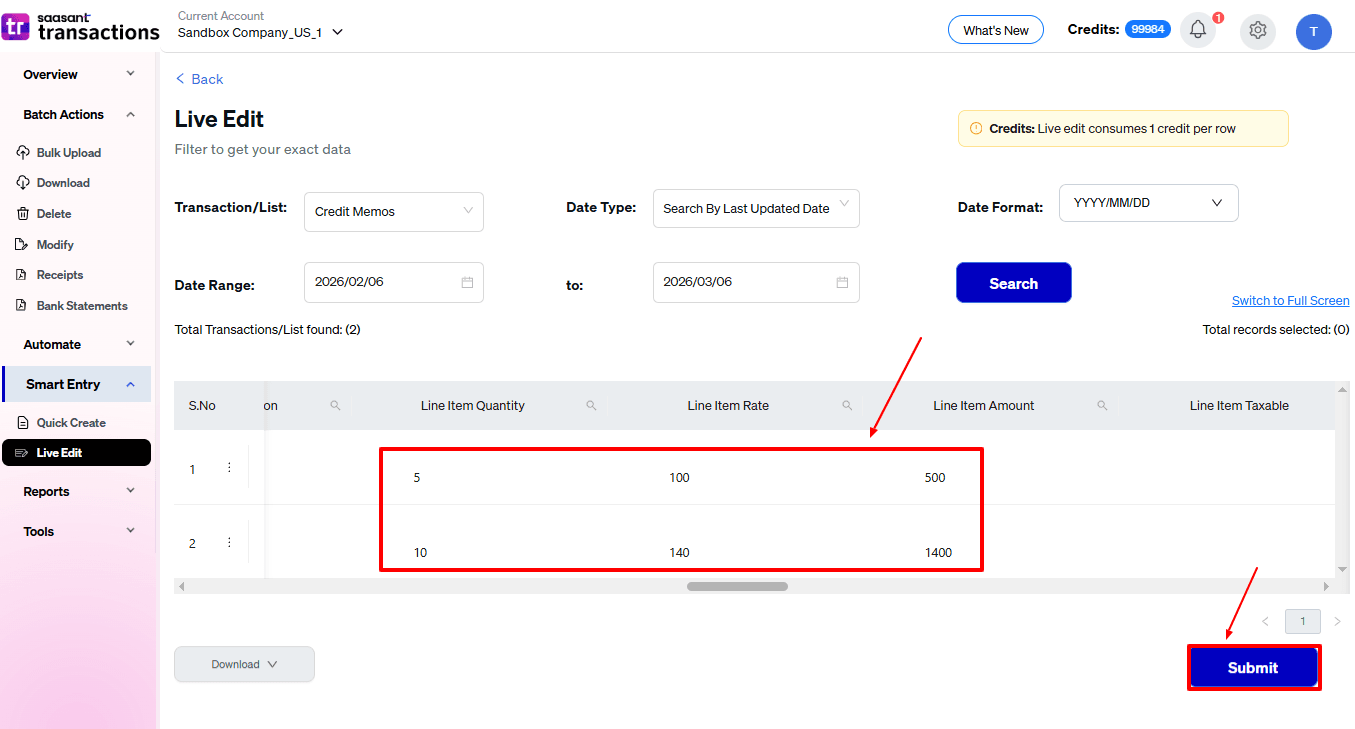This screenshot has height=729, width=1355.
Task: Click search icon in Line Item Amount column
Action: coord(1102,406)
